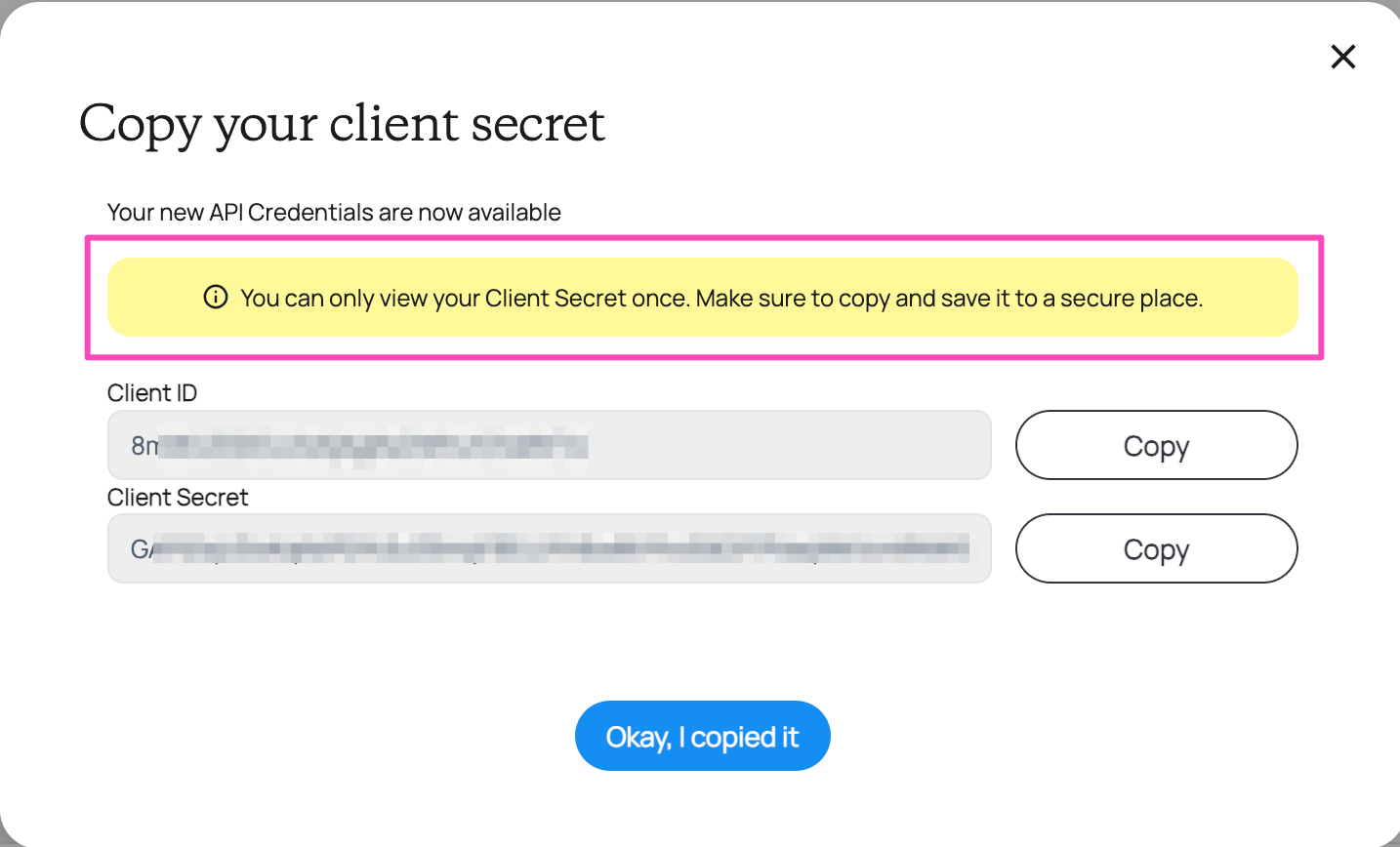Select the Client ID text field
Screen dimensions: 1400x847
[x=549, y=445]
